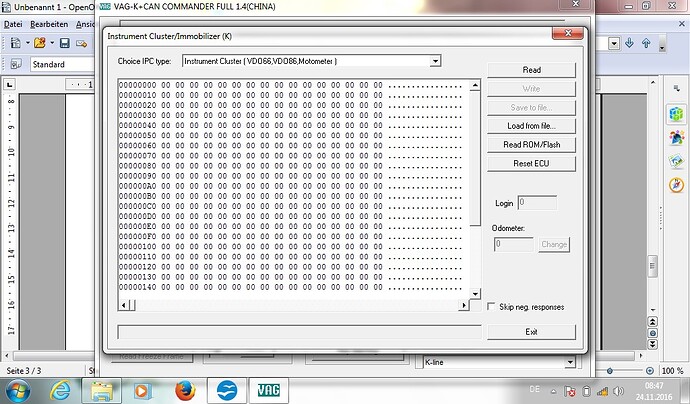This screenshot has height=404, width=690.
Task: Click the navigation round button in scrollbar
Action: click(x=653, y=333)
